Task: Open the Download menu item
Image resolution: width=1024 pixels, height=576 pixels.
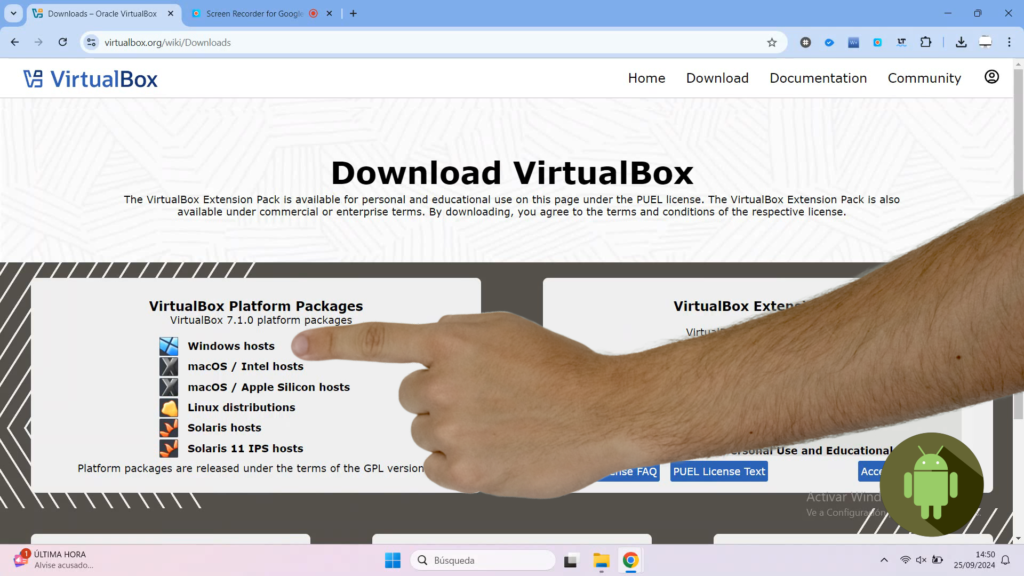Action: tap(717, 78)
